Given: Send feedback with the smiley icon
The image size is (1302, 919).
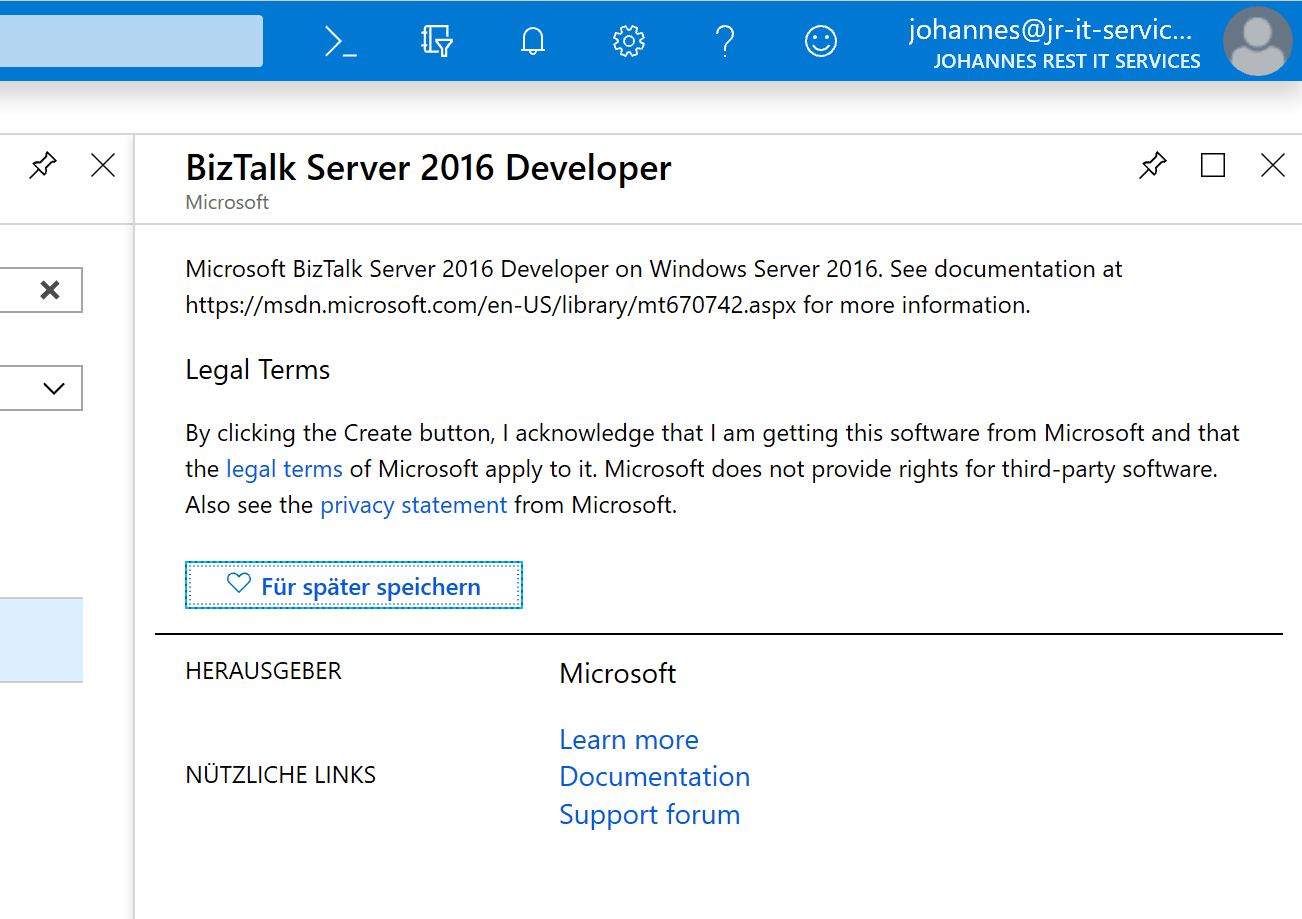Looking at the screenshot, I should (x=821, y=41).
